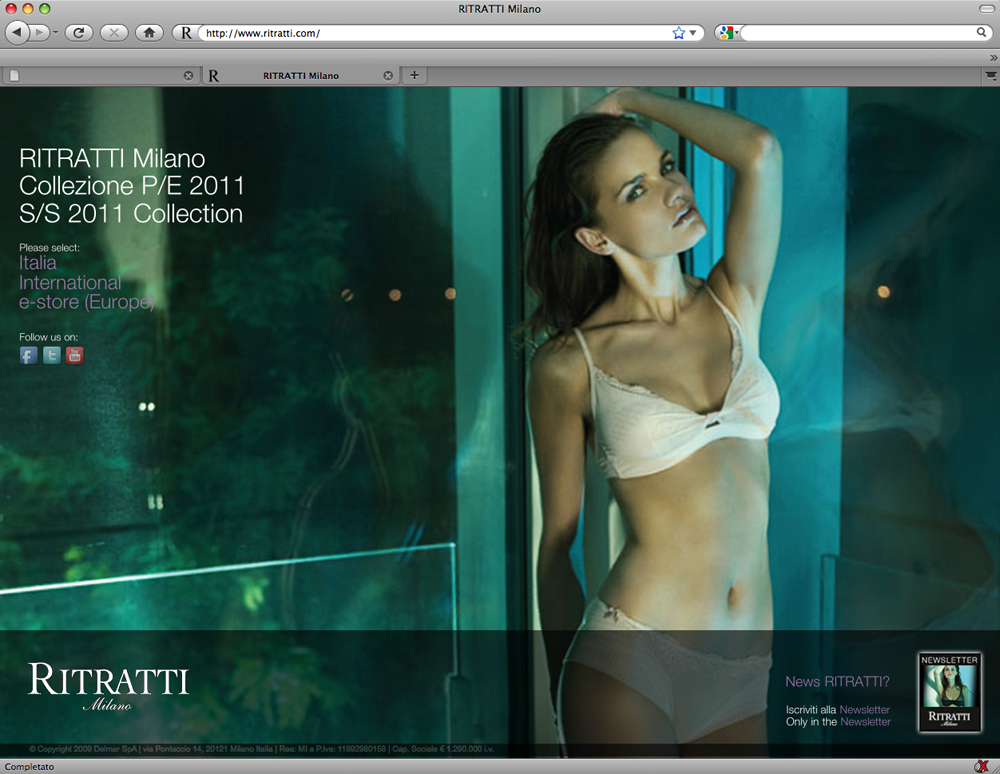Click the S/S 2011 Collection heading
1000x774 pixels.
(x=131, y=214)
